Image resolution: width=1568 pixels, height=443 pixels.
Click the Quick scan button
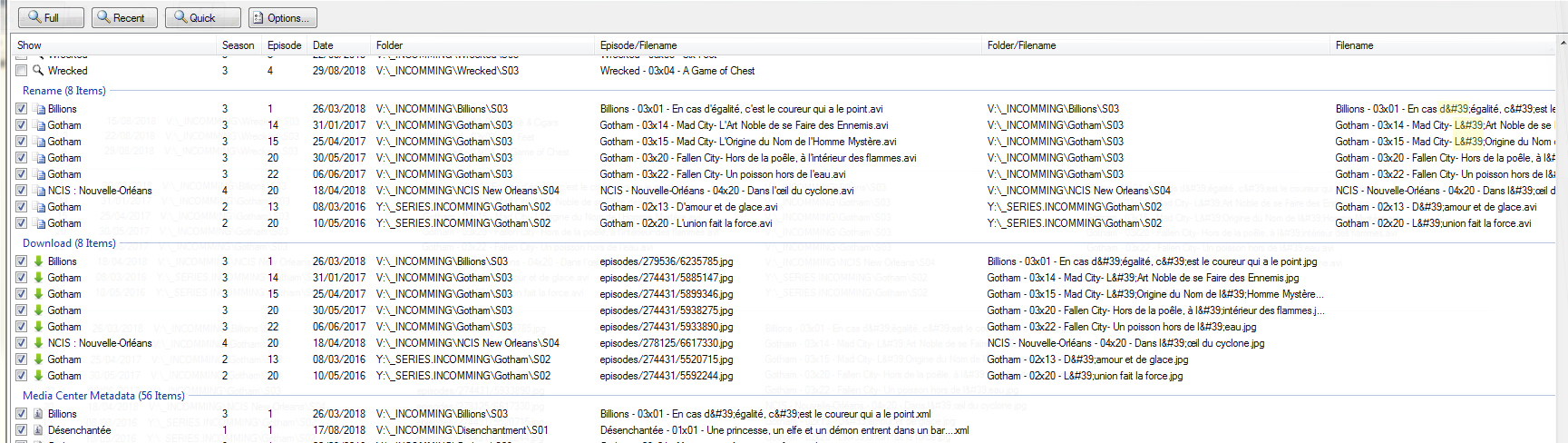[203, 17]
